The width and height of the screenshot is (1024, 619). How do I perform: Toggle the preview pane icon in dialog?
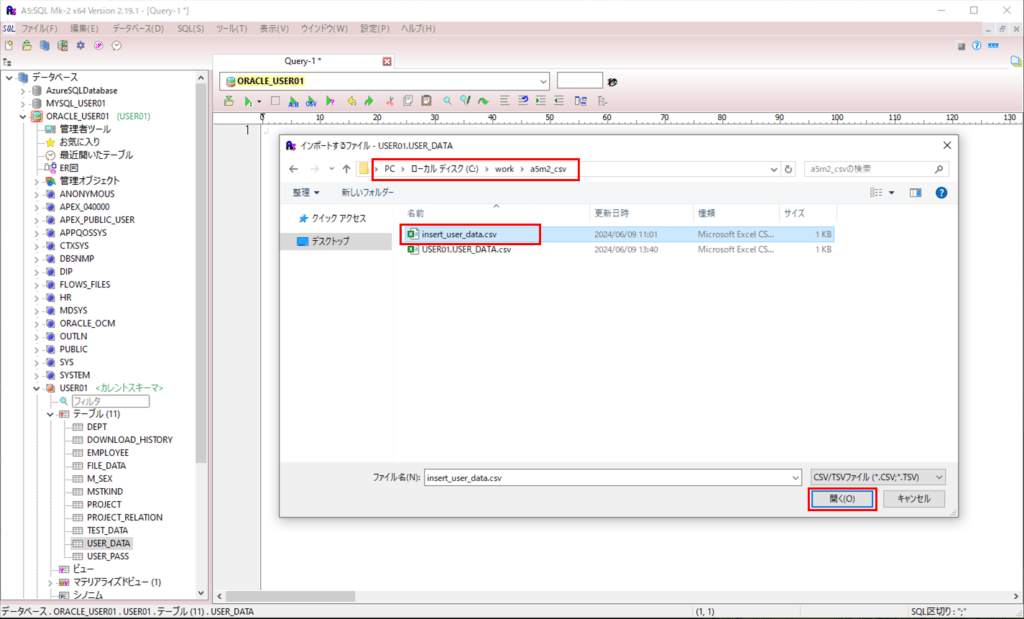(916, 192)
